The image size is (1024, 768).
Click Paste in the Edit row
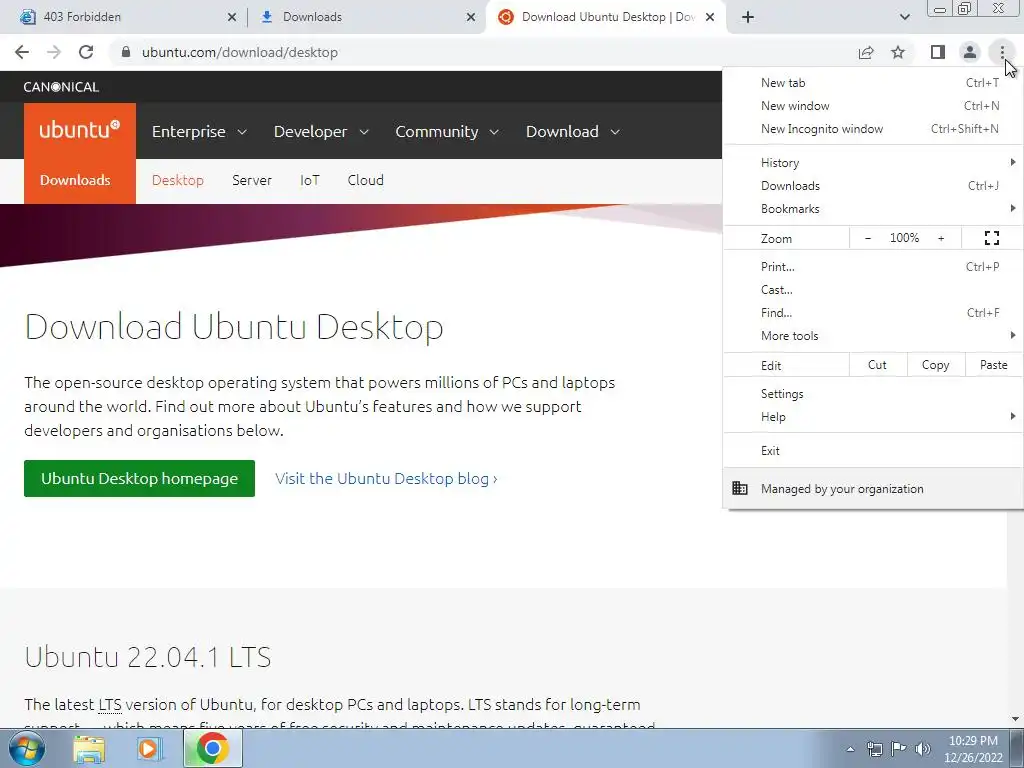click(x=993, y=365)
